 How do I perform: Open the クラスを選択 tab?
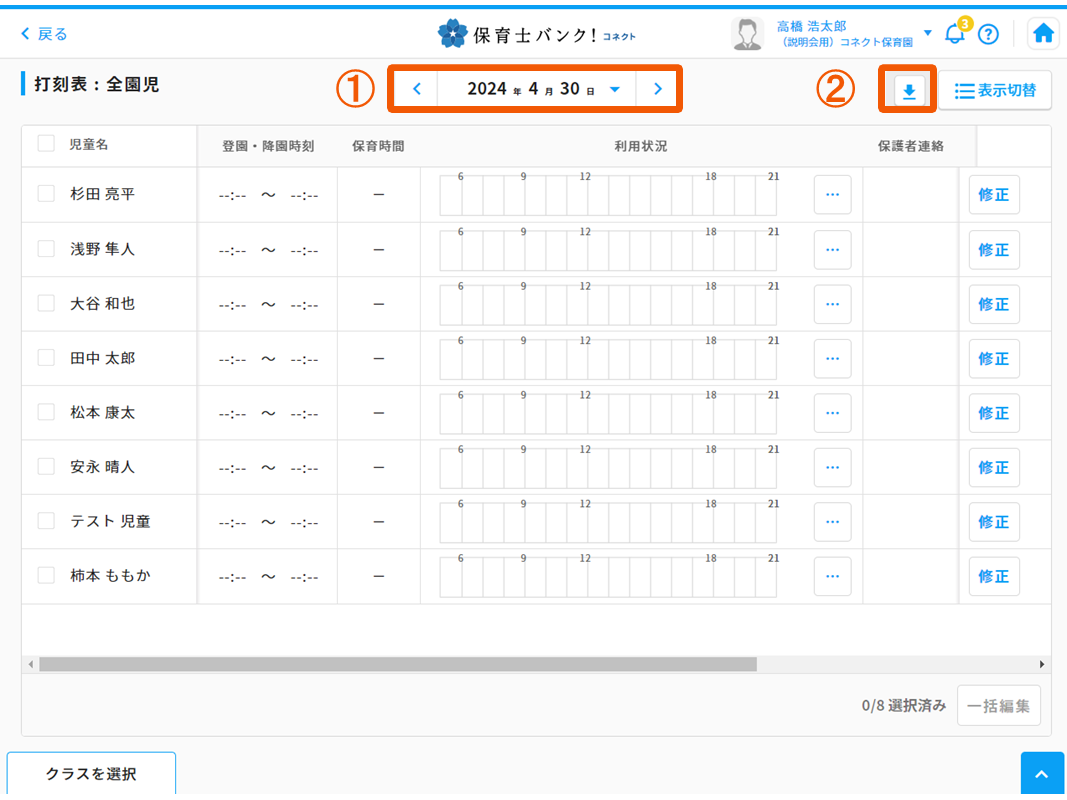[91, 774]
